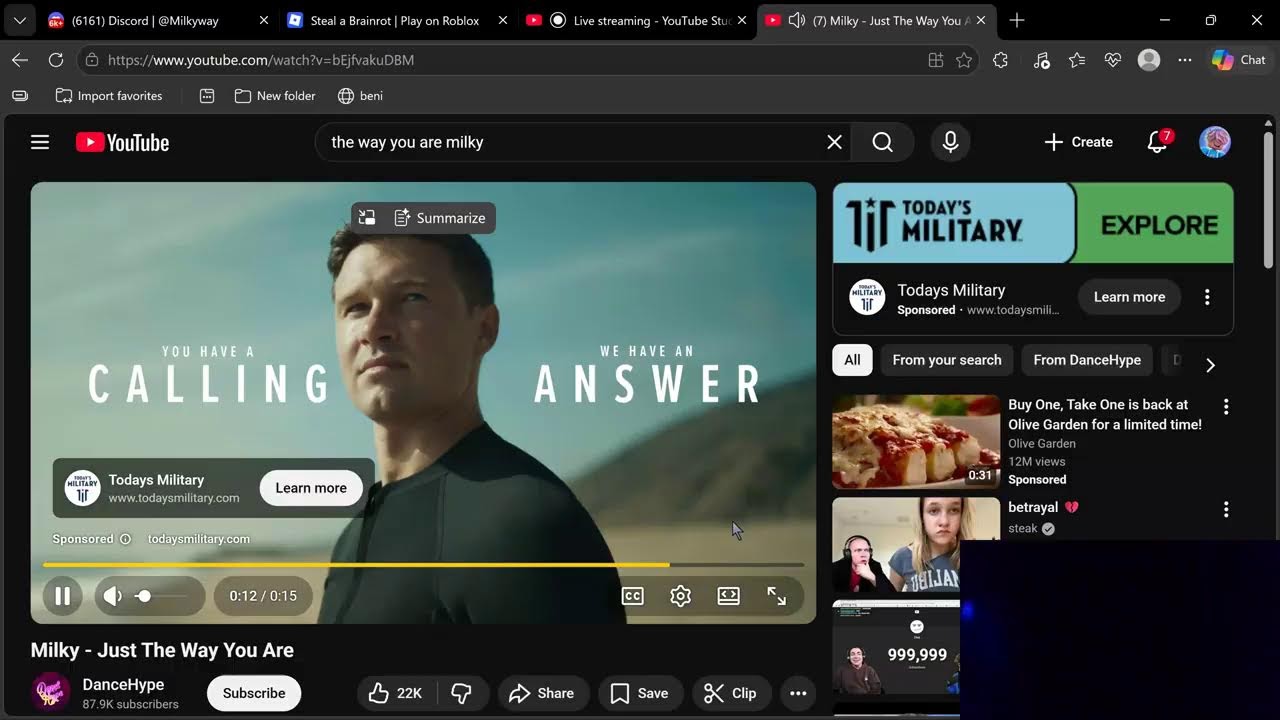Go to the YouTube home logo
1280x720 pixels.
[122, 142]
